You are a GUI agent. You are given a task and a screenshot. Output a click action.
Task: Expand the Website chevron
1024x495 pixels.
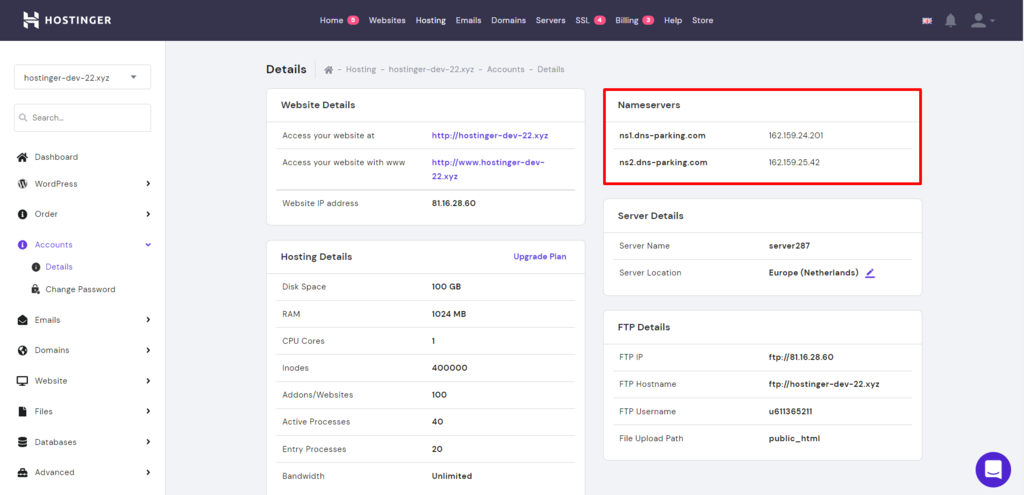coord(148,381)
